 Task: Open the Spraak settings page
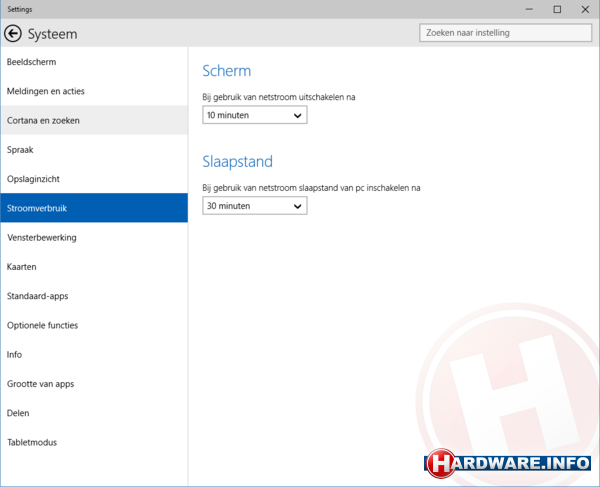coord(20,149)
